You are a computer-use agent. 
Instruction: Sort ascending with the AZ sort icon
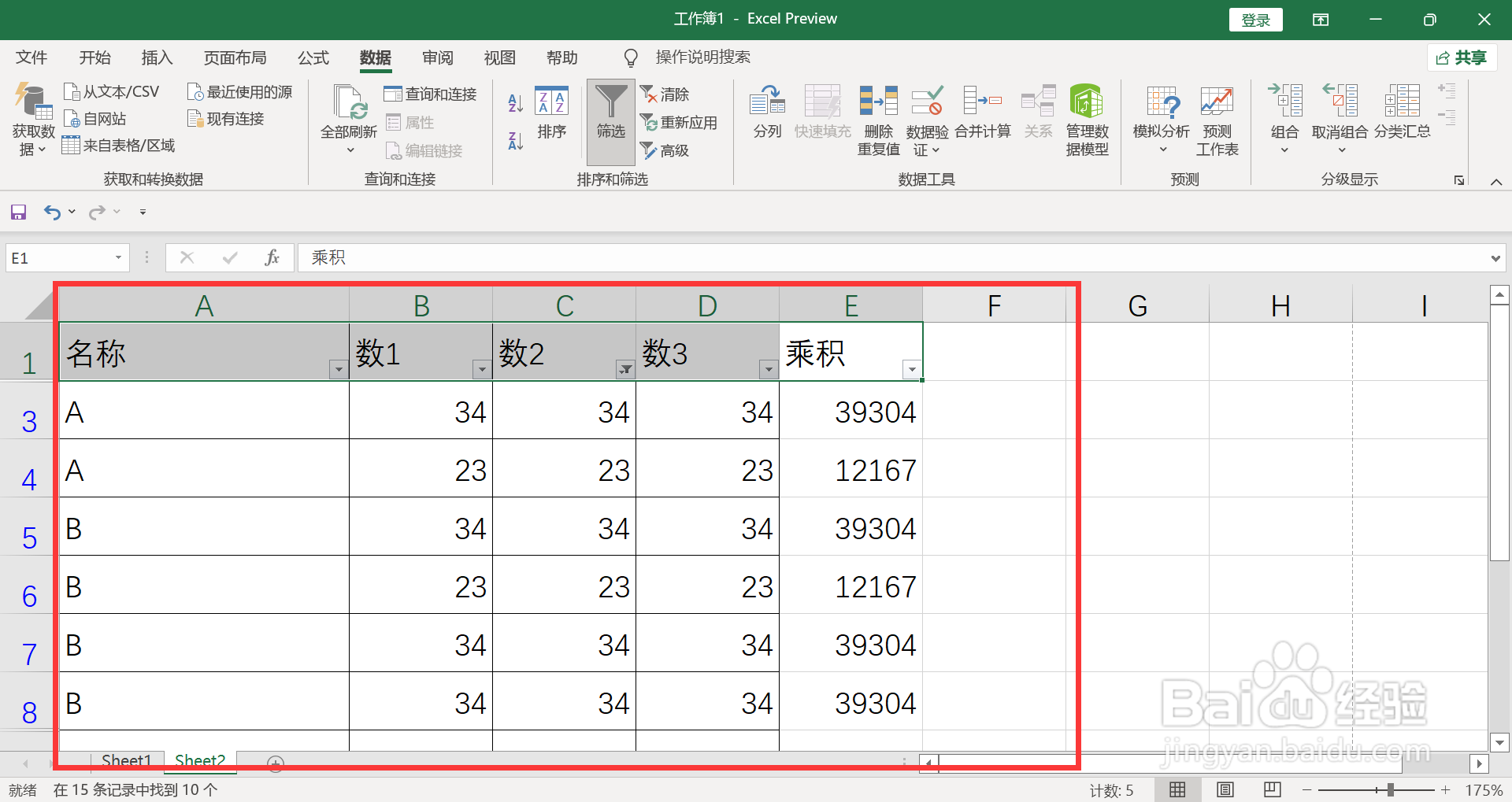point(513,102)
